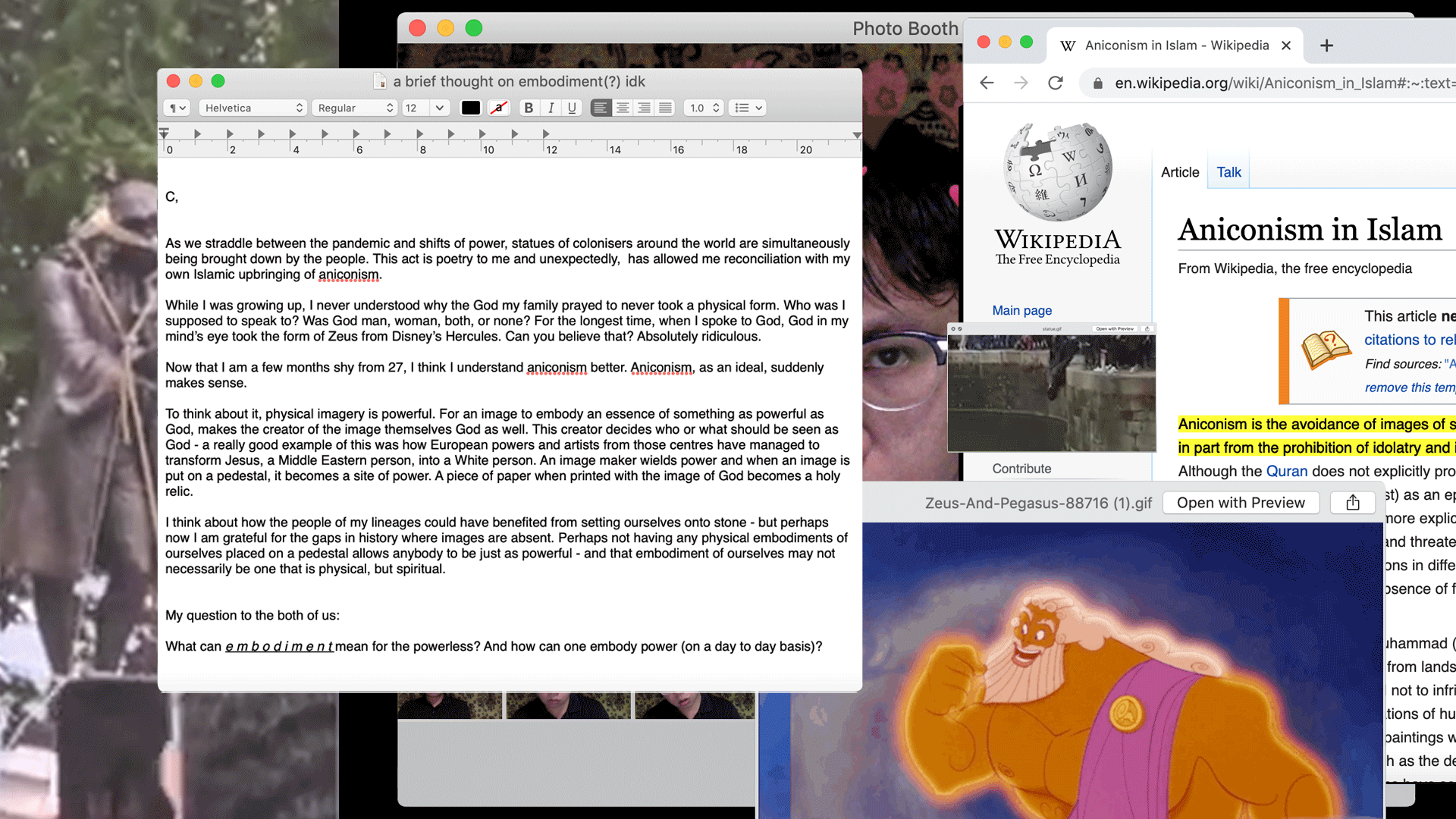The image size is (1456, 819).
Task: Toggle bold formatting in TextEdit toolbar
Action: (529, 108)
